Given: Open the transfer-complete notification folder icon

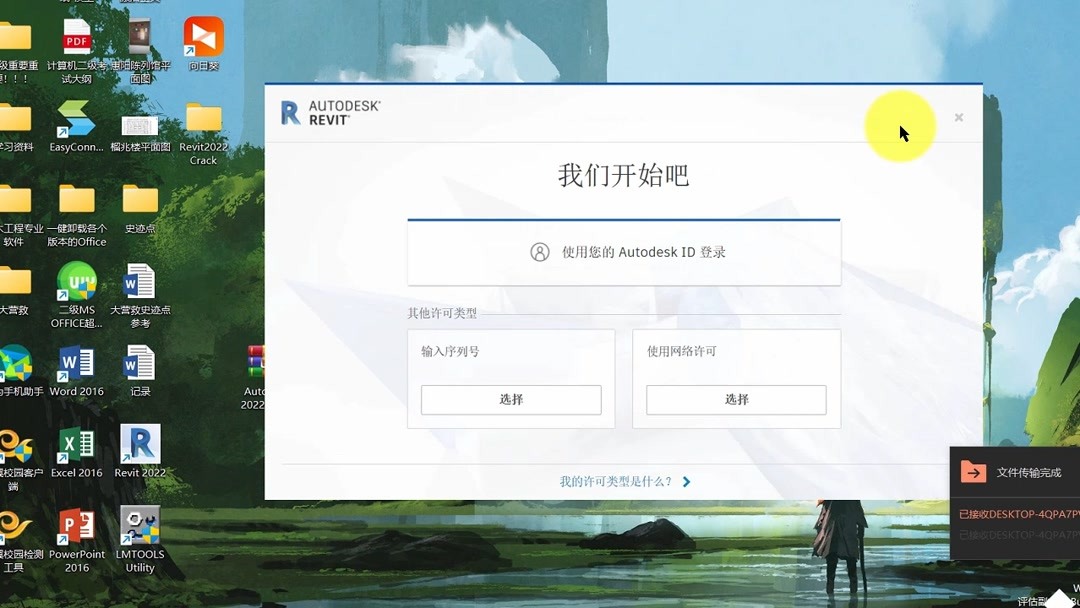Looking at the screenshot, I should [x=972, y=471].
